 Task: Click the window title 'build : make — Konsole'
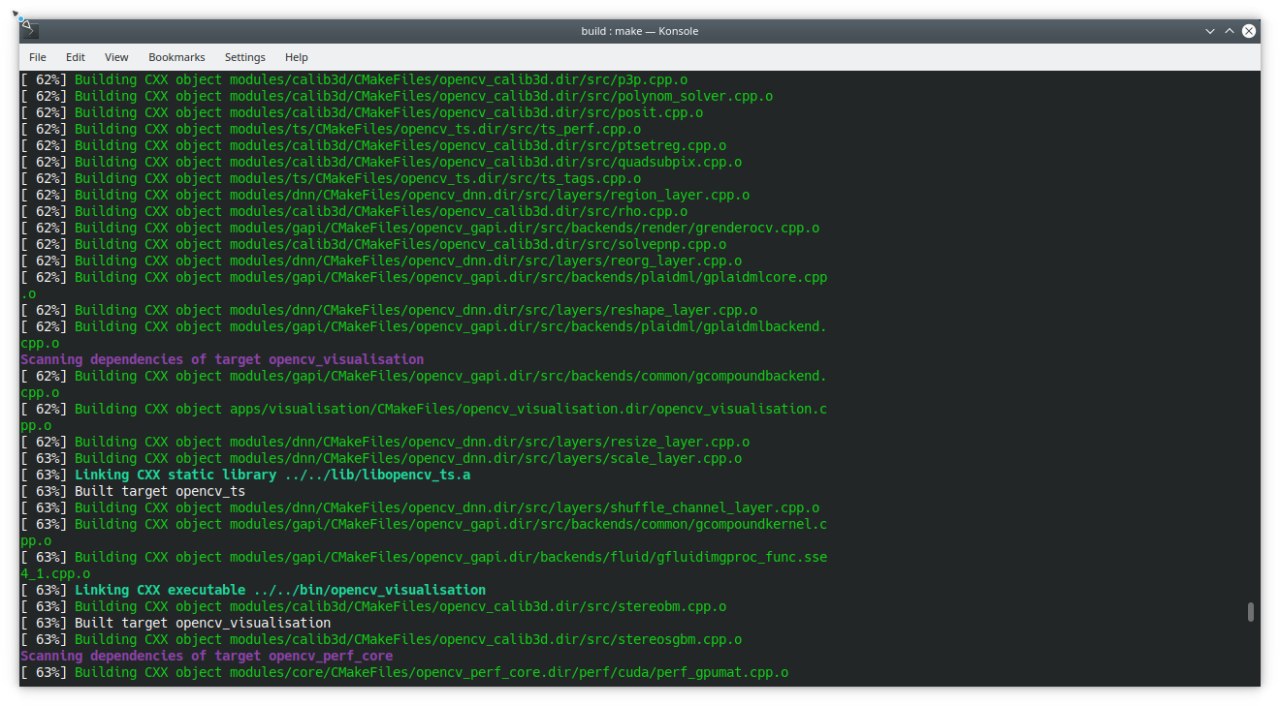640,31
